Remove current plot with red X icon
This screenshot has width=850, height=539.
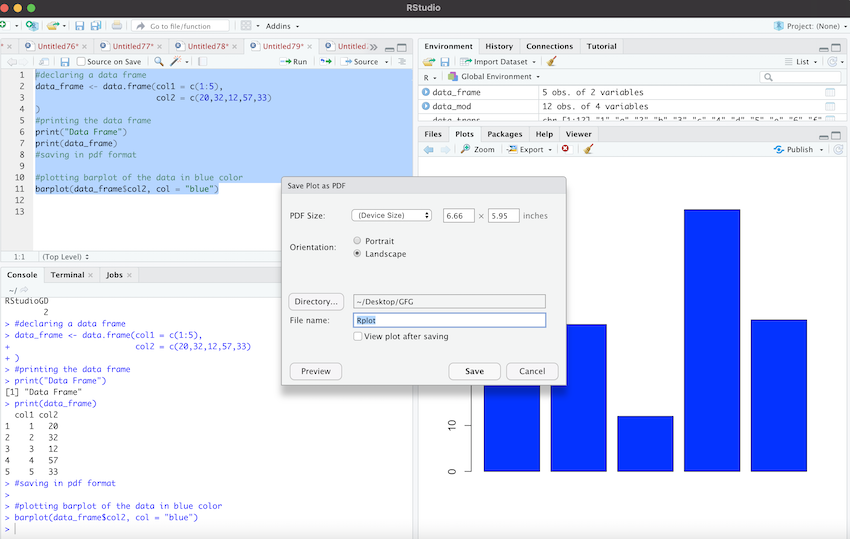pyautogui.click(x=565, y=150)
